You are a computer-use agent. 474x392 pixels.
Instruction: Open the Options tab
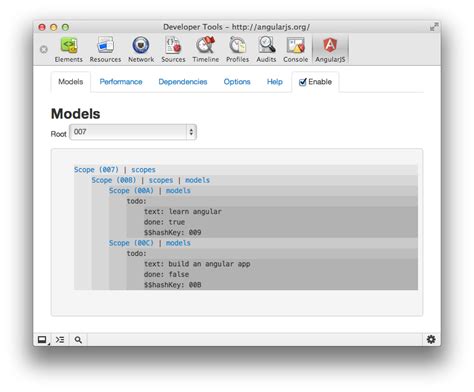(237, 82)
